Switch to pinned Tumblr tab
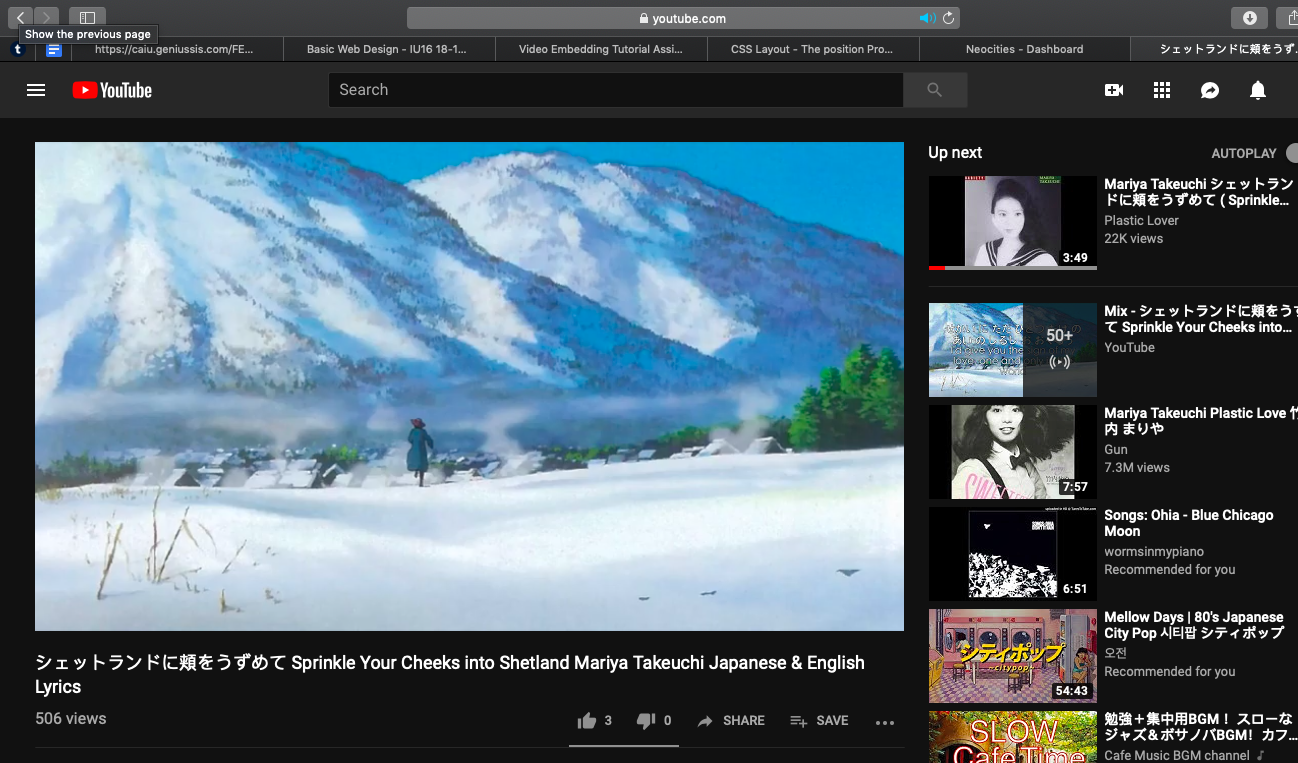The width and height of the screenshot is (1298, 763). pos(18,49)
